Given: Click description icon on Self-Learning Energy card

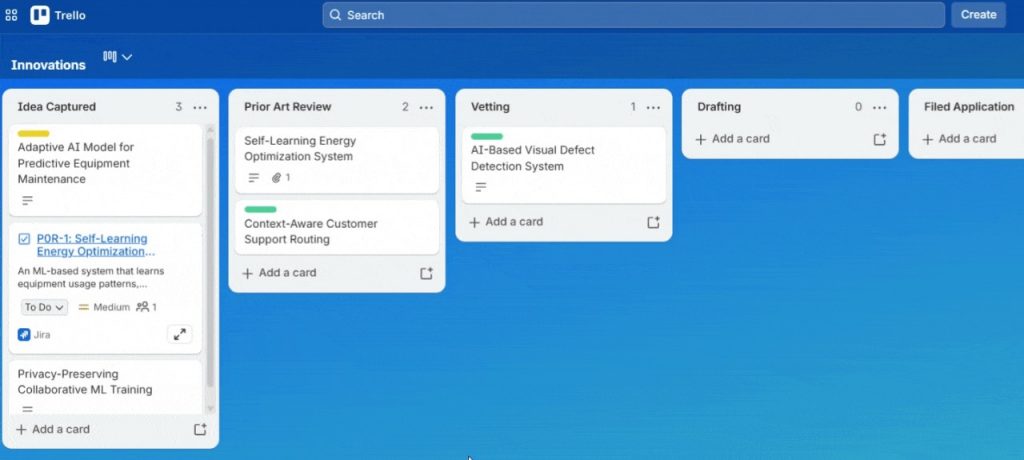Looking at the screenshot, I should (254, 178).
